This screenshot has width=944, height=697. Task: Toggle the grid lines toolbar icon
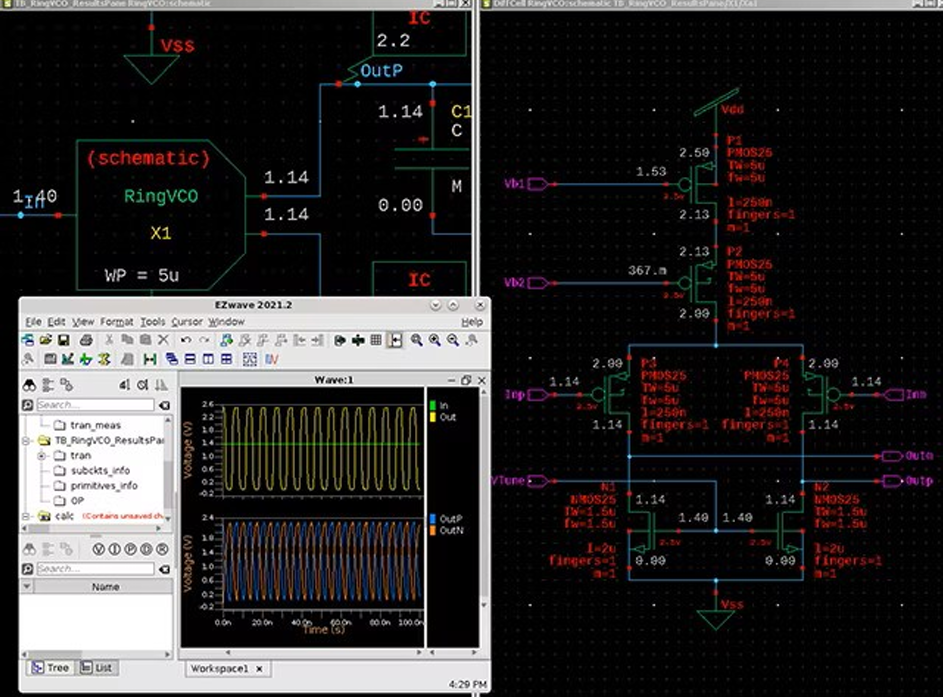coord(376,341)
